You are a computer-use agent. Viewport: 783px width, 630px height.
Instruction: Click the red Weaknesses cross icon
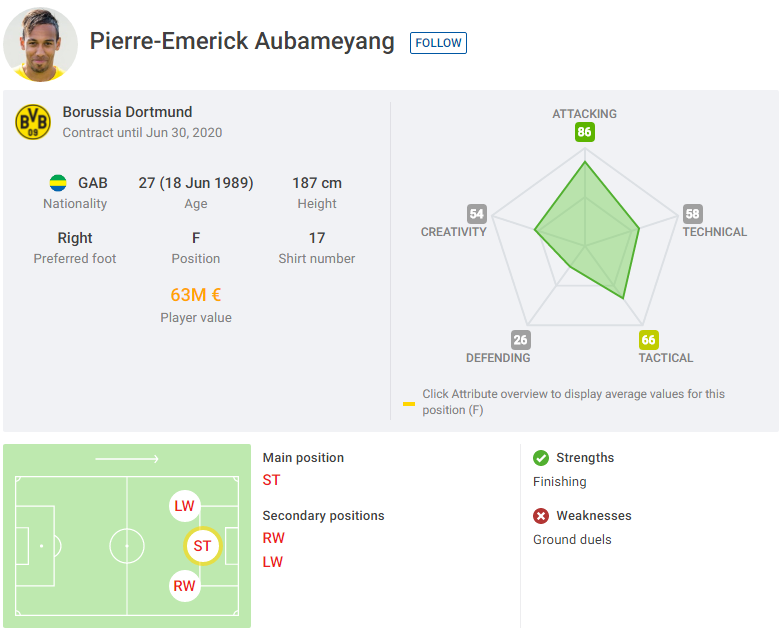(541, 516)
